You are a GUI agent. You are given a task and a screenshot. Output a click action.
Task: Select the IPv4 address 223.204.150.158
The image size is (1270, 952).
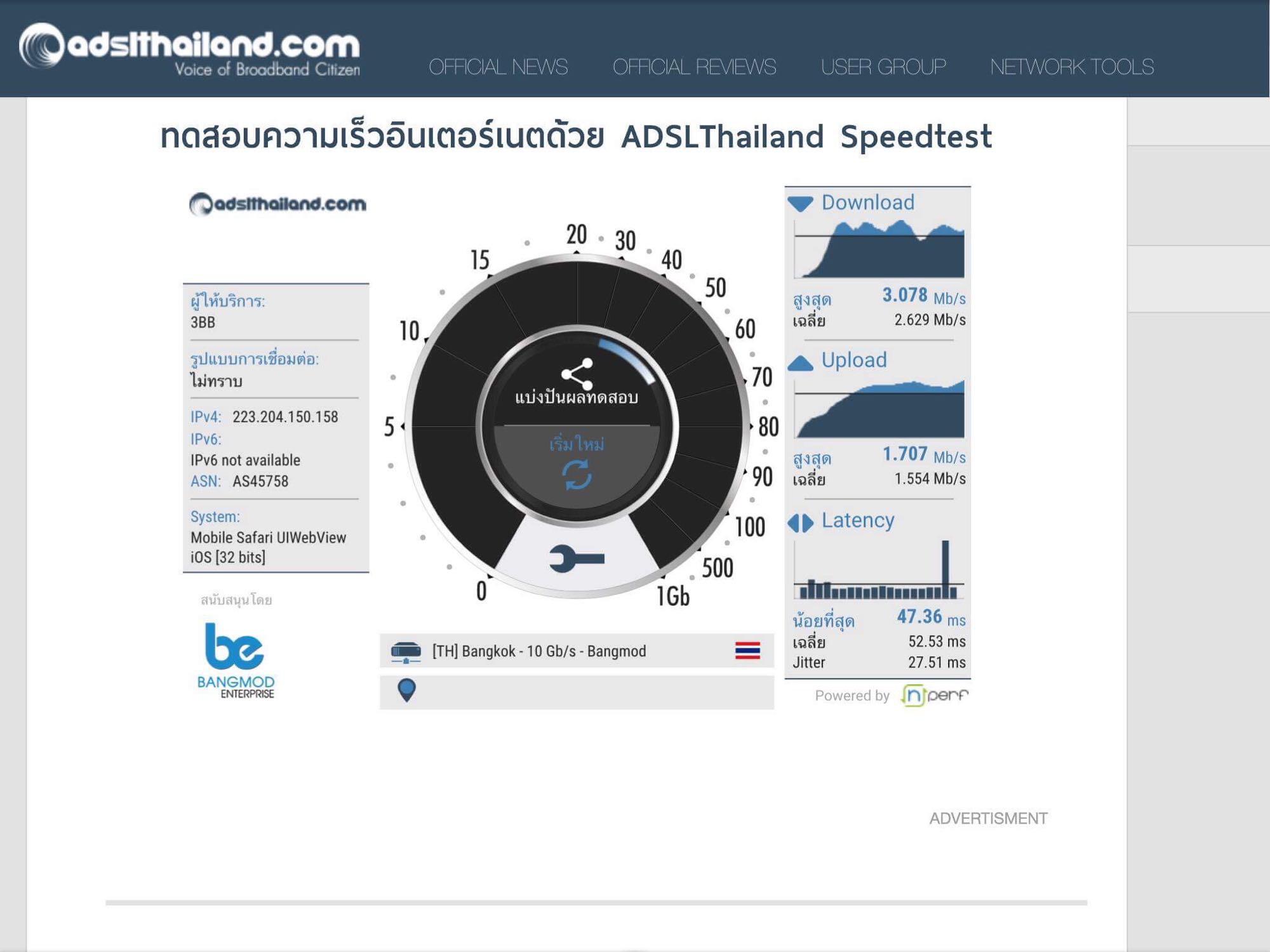coord(285,417)
